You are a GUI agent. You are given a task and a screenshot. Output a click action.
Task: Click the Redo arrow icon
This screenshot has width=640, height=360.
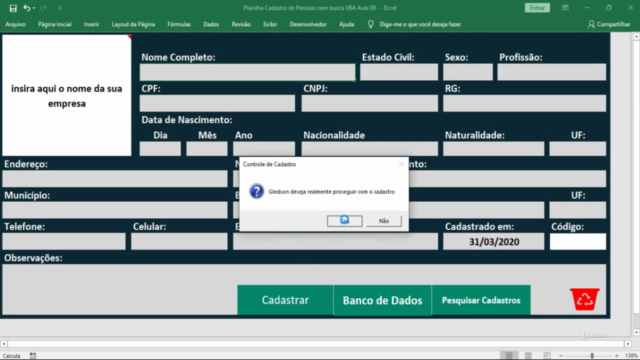[44, 8]
